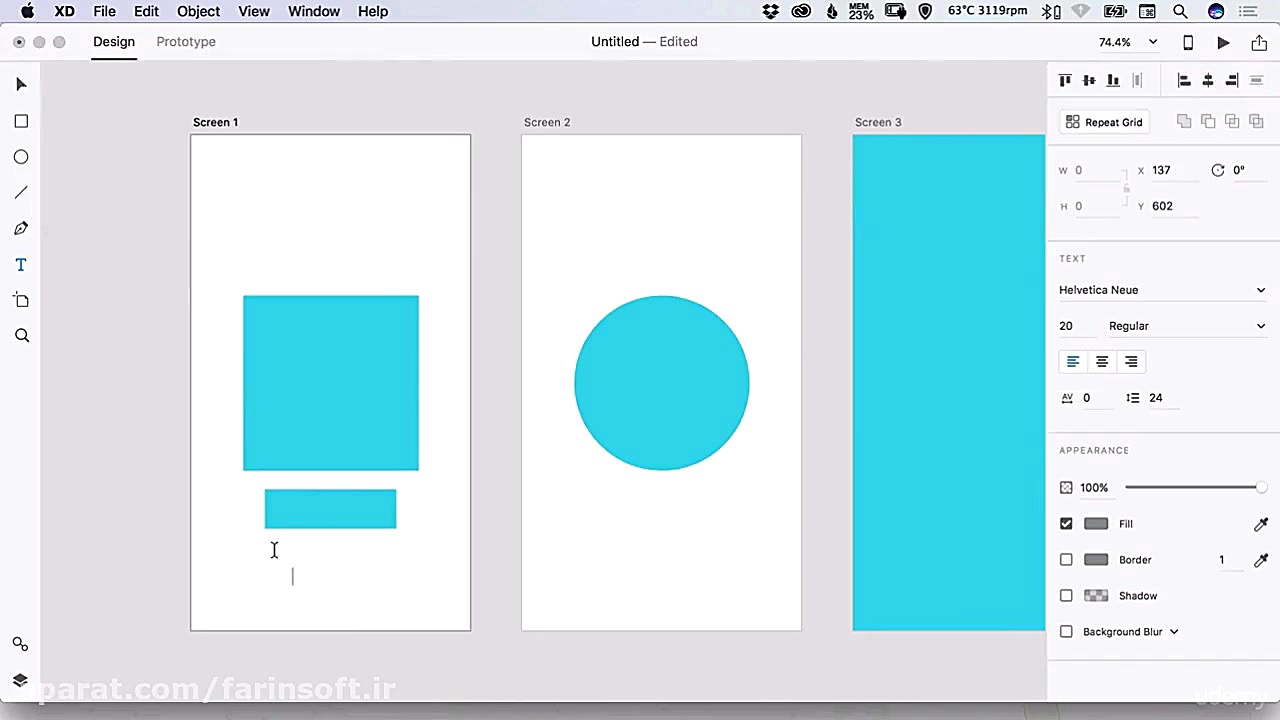Click the font size field showing 20
The height and width of the screenshot is (720, 1280).
tap(1067, 326)
